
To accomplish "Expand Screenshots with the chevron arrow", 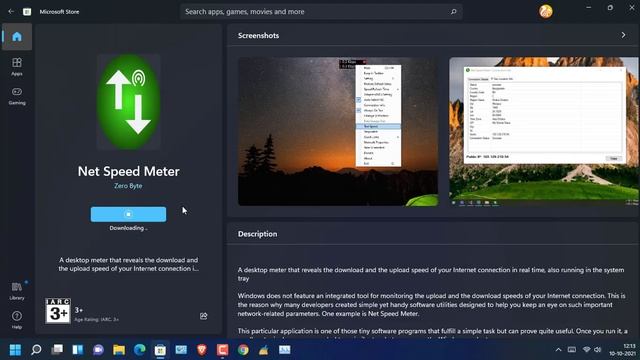I will [x=623, y=35].
